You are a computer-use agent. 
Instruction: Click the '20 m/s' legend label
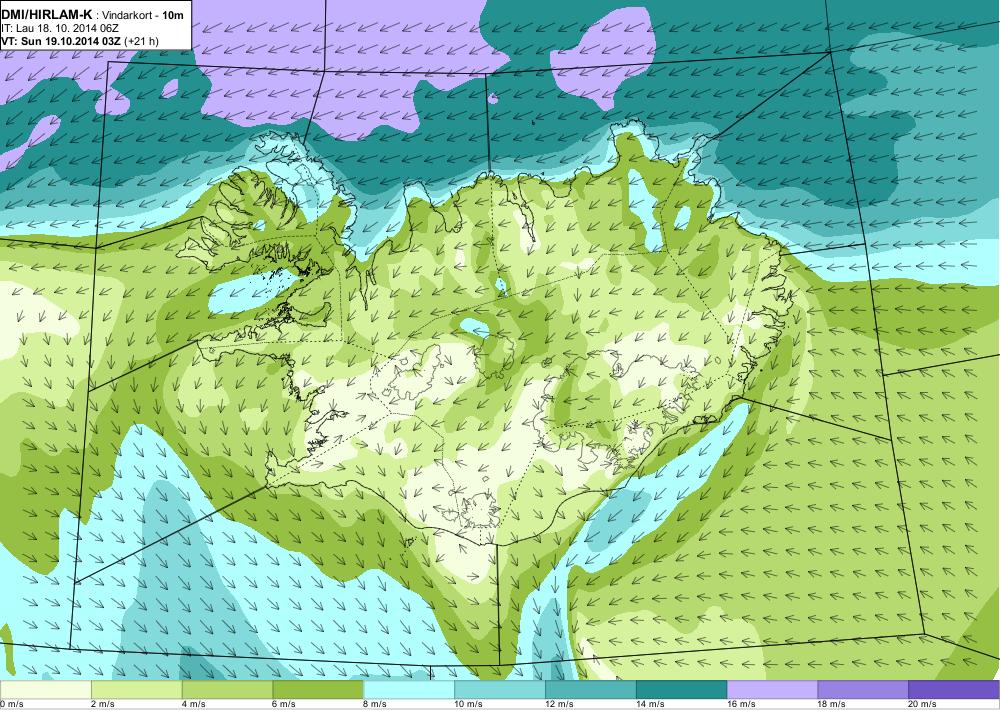tap(923, 704)
